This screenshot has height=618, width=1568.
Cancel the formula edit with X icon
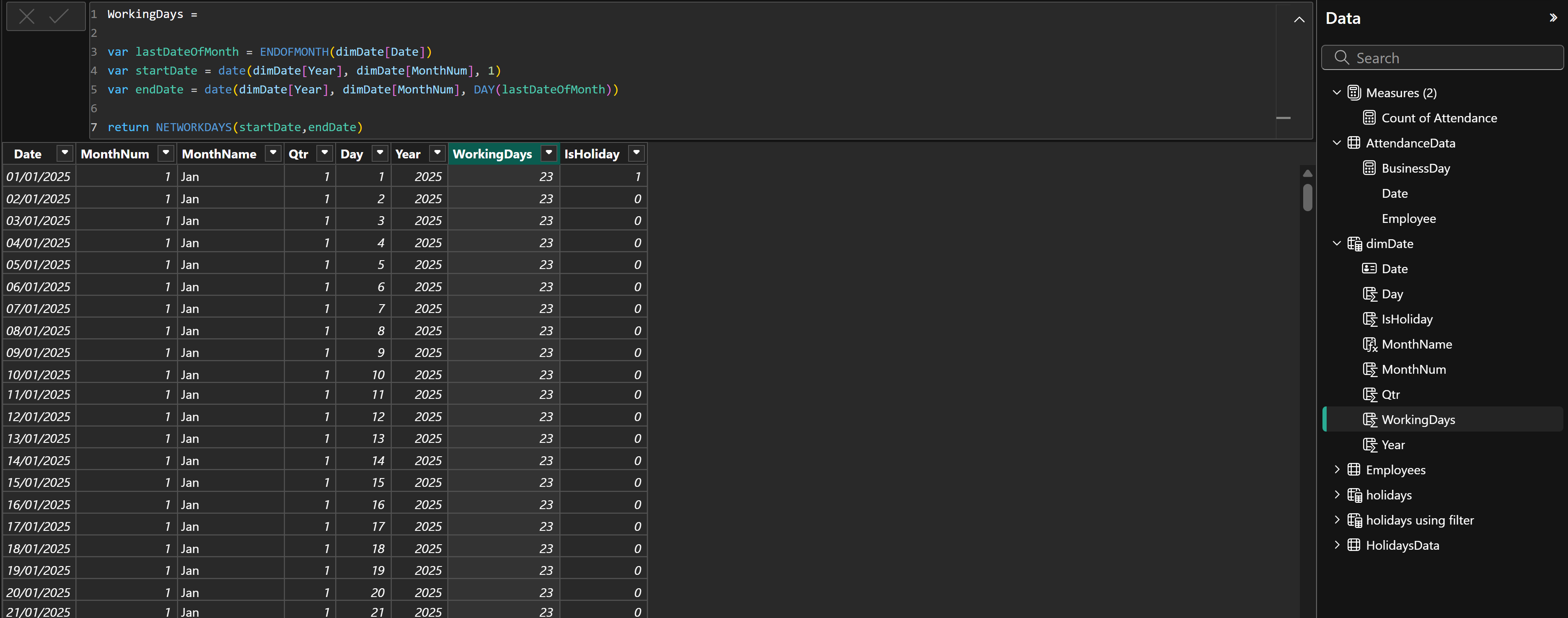pos(27,16)
